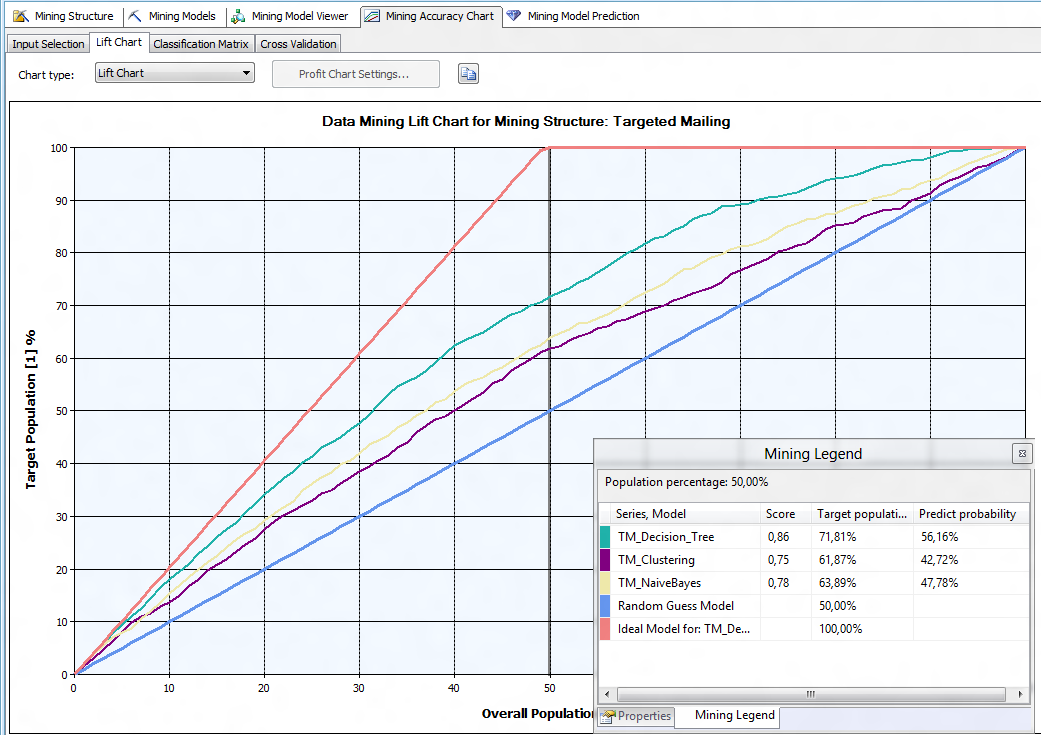The image size is (1041, 735).
Task: Open the Classification Matrix sub-tab
Action: (x=200, y=44)
